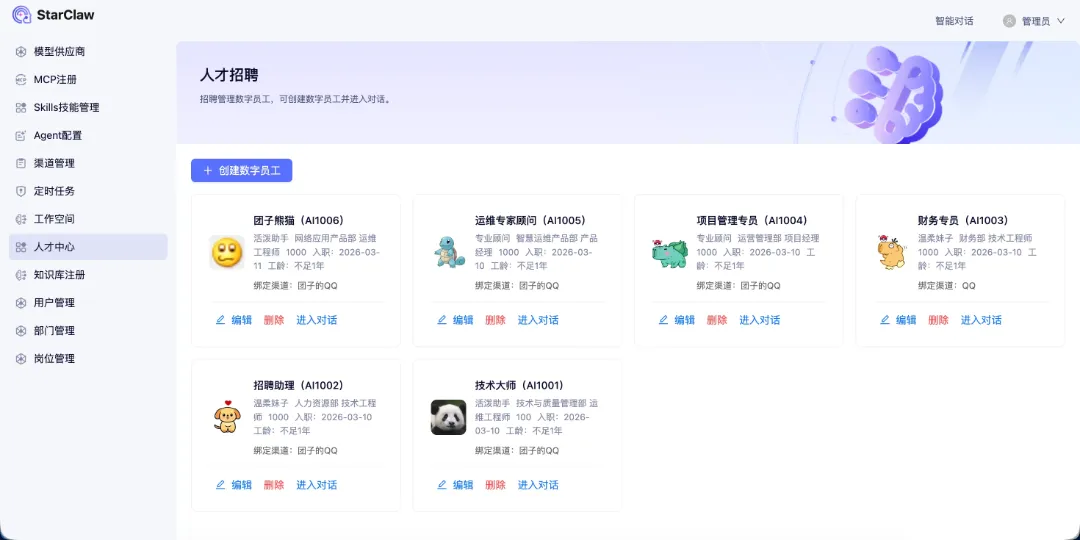Click the 人才招聘 page heading

click(229, 75)
